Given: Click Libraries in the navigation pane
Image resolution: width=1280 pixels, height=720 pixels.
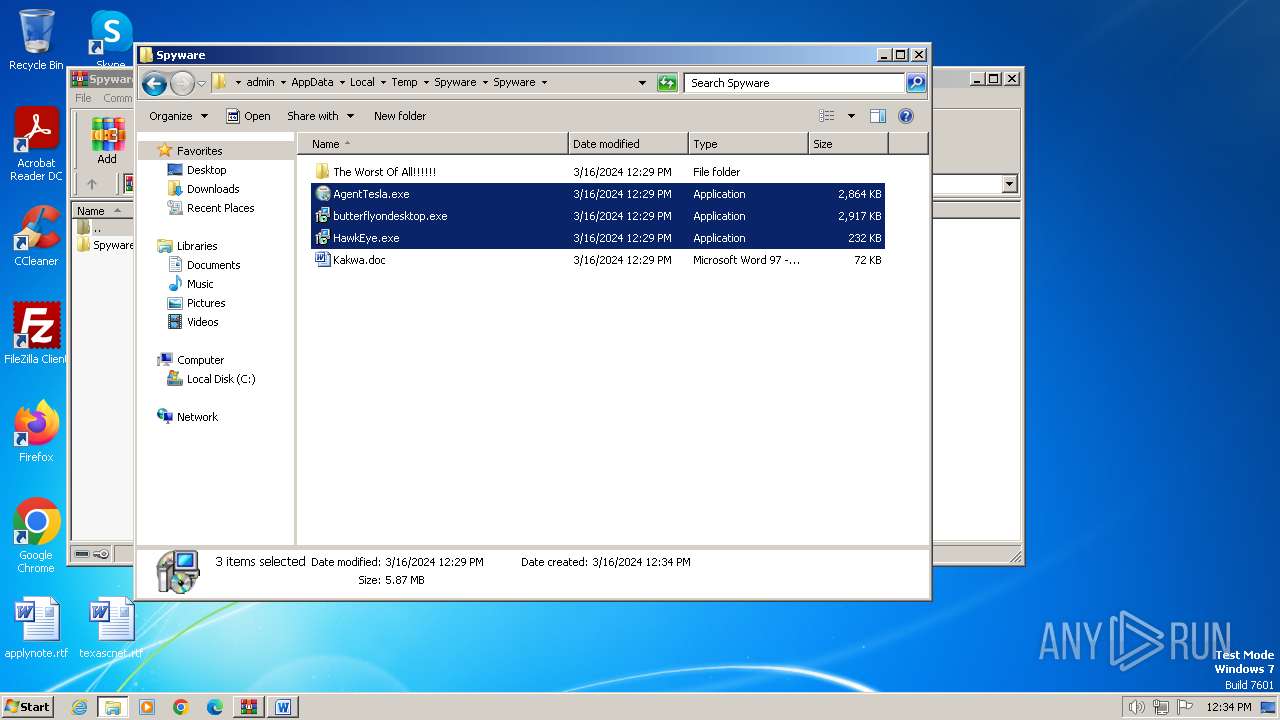Looking at the screenshot, I should pos(196,246).
